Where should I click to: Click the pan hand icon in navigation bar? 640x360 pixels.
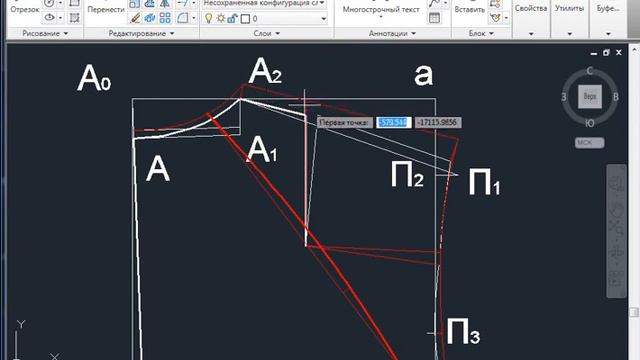coord(616,211)
